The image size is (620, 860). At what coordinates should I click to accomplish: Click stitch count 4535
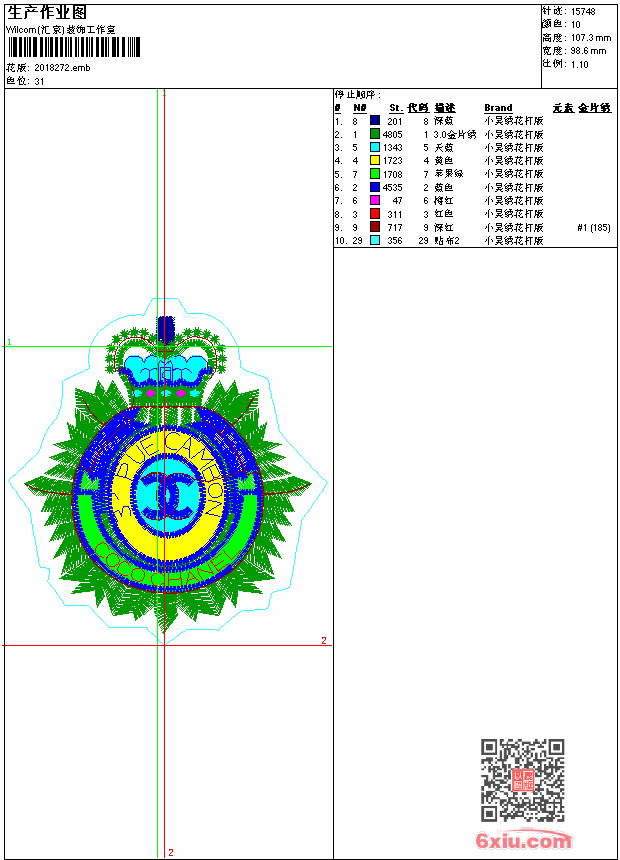(393, 188)
